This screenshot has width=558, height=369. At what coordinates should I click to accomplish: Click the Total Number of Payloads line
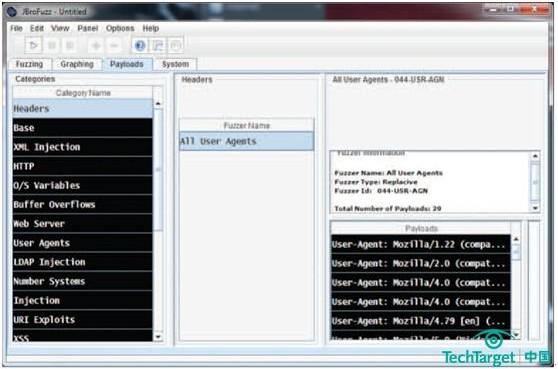tap(388, 209)
